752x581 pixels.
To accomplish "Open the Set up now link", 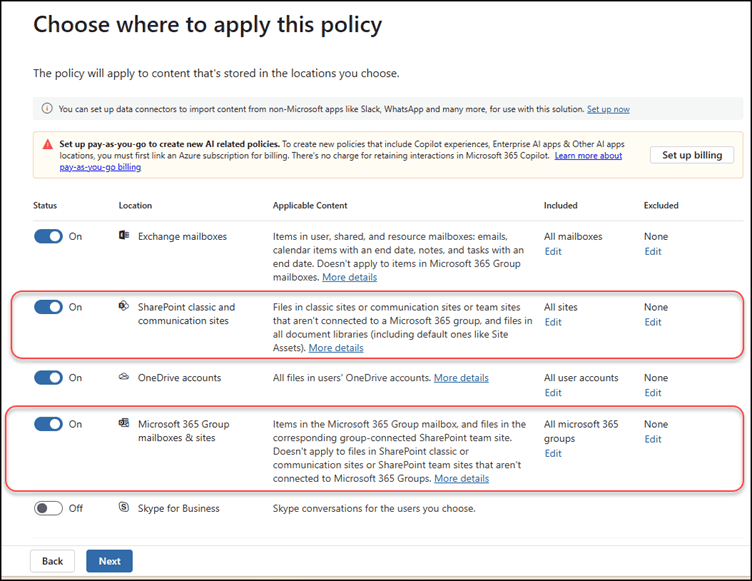I will click(x=608, y=109).
